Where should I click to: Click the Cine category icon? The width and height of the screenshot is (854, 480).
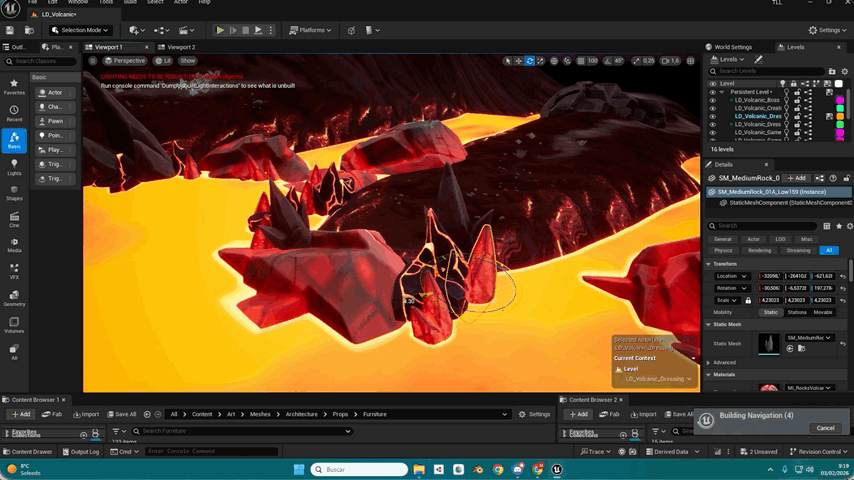(14, 219)
